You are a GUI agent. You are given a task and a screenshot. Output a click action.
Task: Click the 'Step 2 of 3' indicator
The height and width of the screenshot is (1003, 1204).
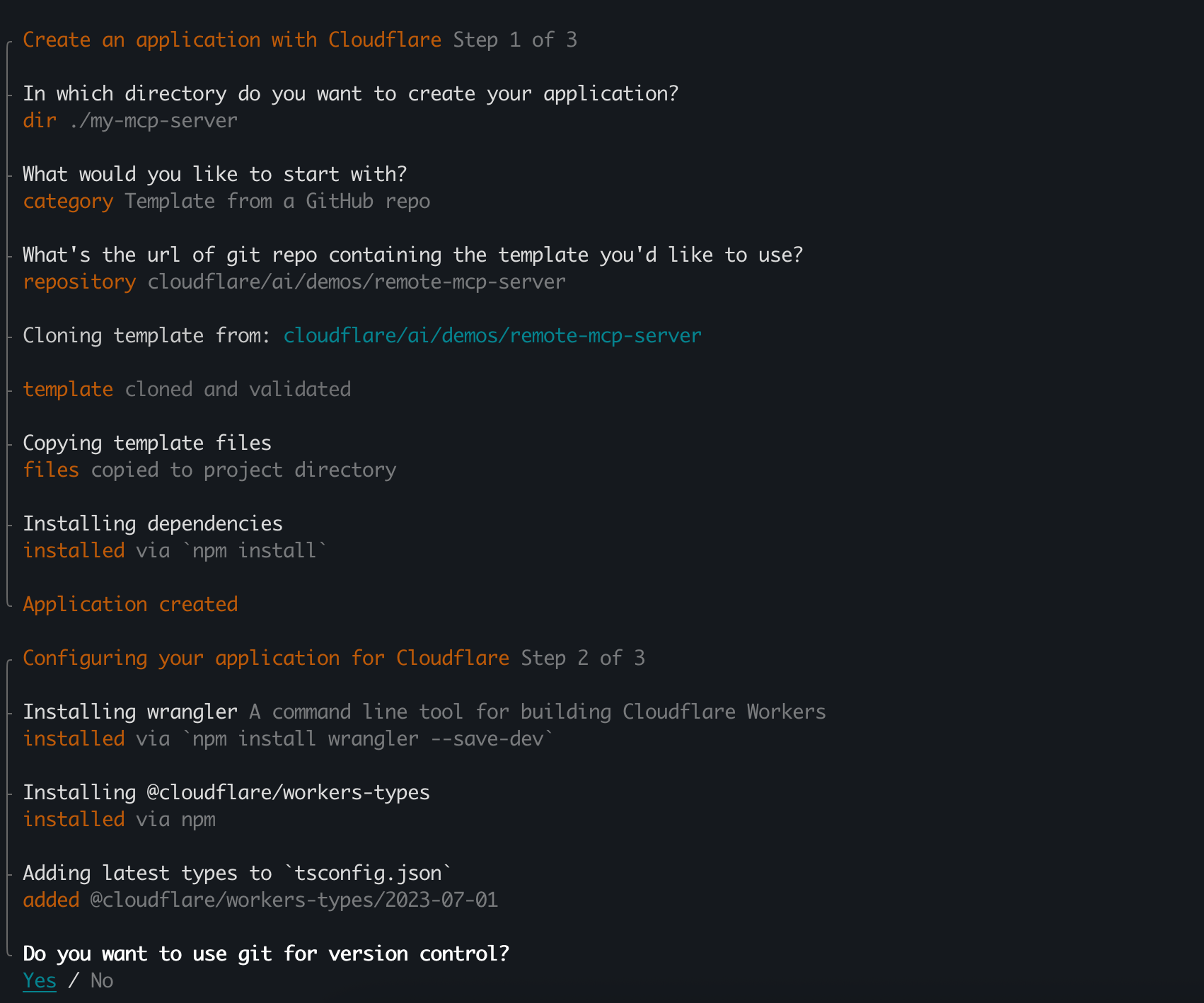583,658
